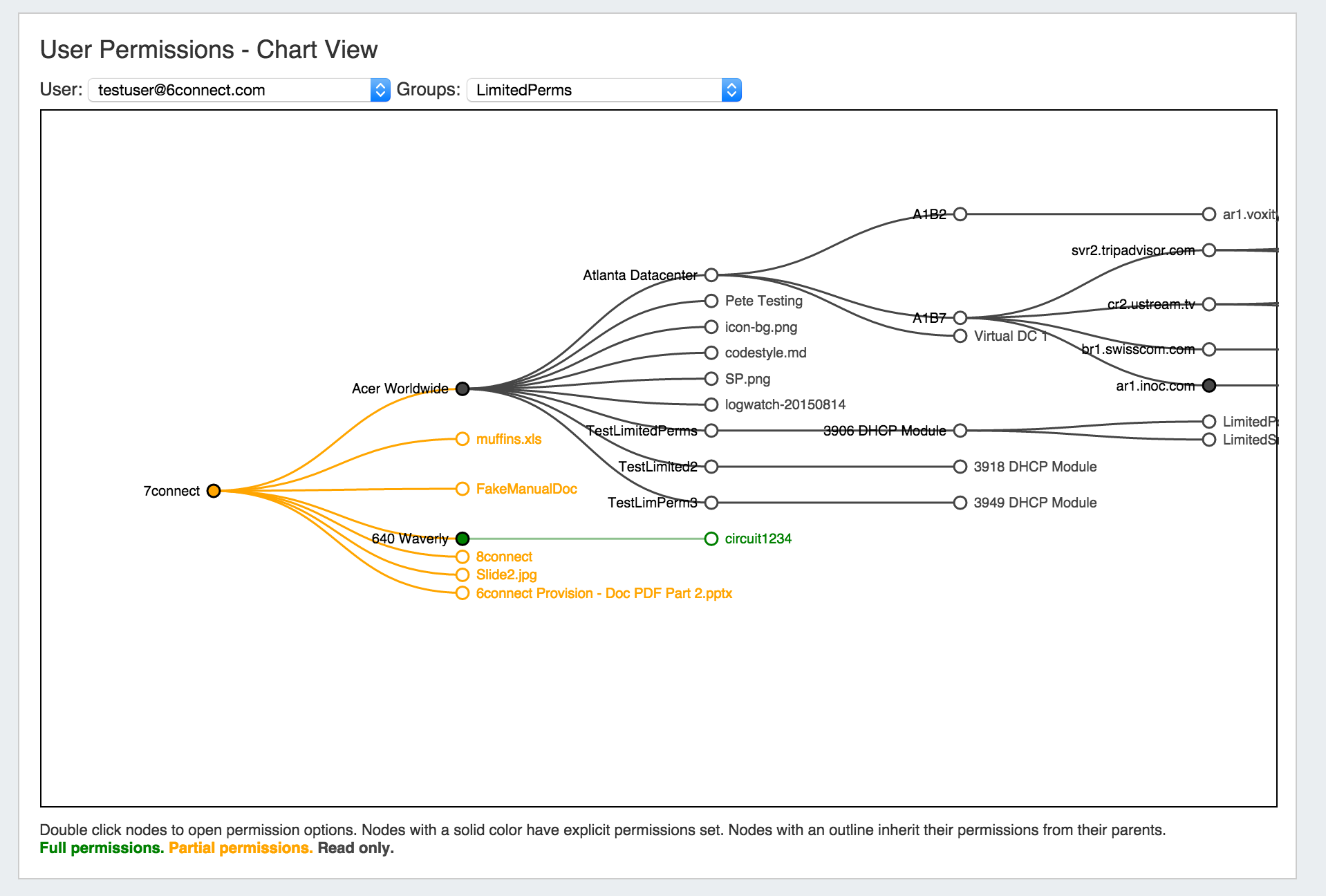1326x896 pixels.
Task: Open the User dropdown with testuser@6connect.com
Action: pyautogui.click(x=239, y=90)
